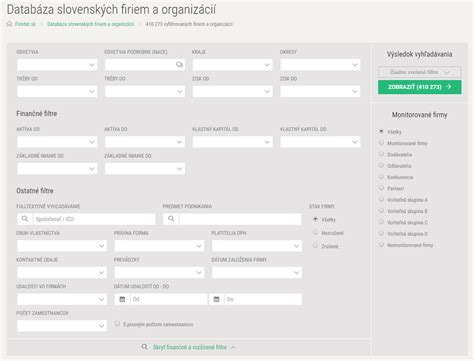
Task: Open the Aktíva do dropdown
Action: (145, 142)
